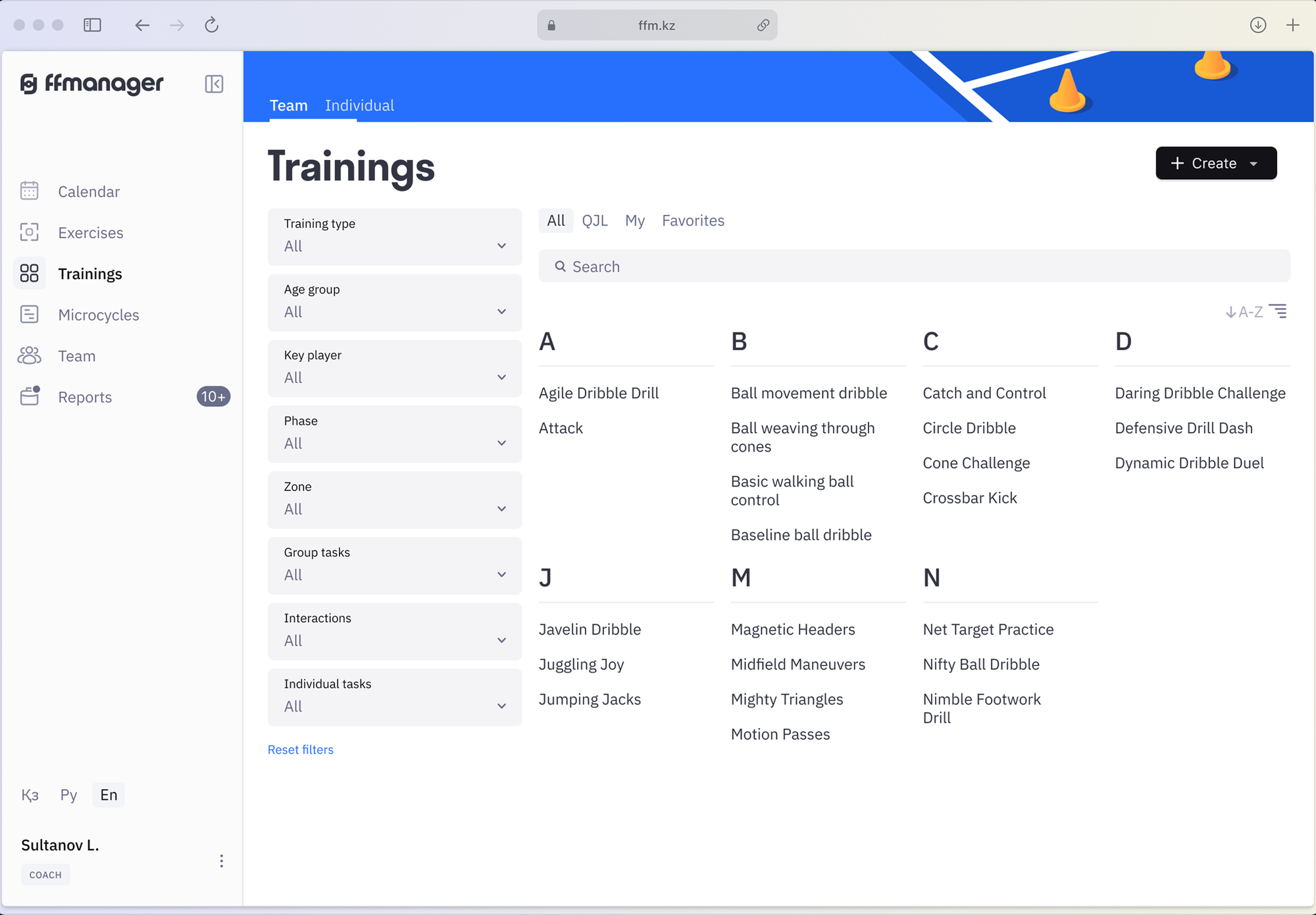The width and height of the screenshot is (1316, 915).
Task: Click the browser sidebar toggle icon
Action: point(92,25)
